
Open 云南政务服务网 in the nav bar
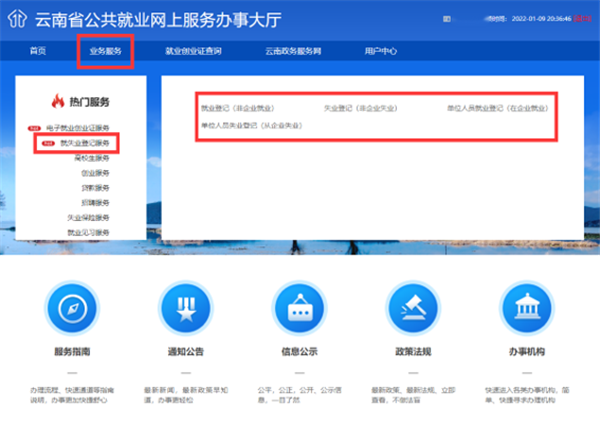292,50
